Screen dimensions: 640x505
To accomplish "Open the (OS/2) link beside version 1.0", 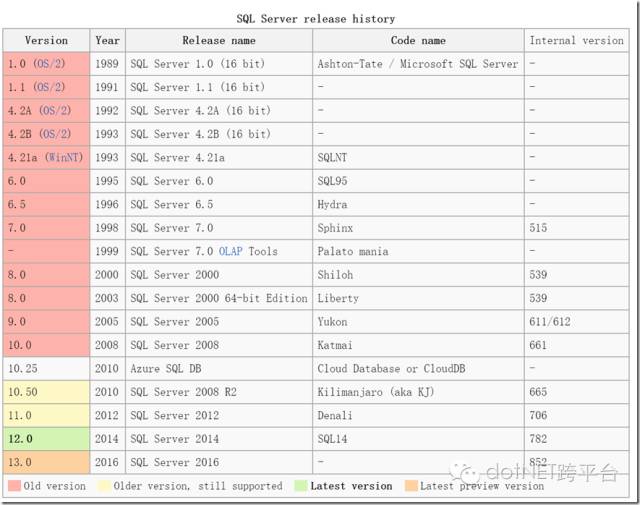I will (x=49, y=64).
